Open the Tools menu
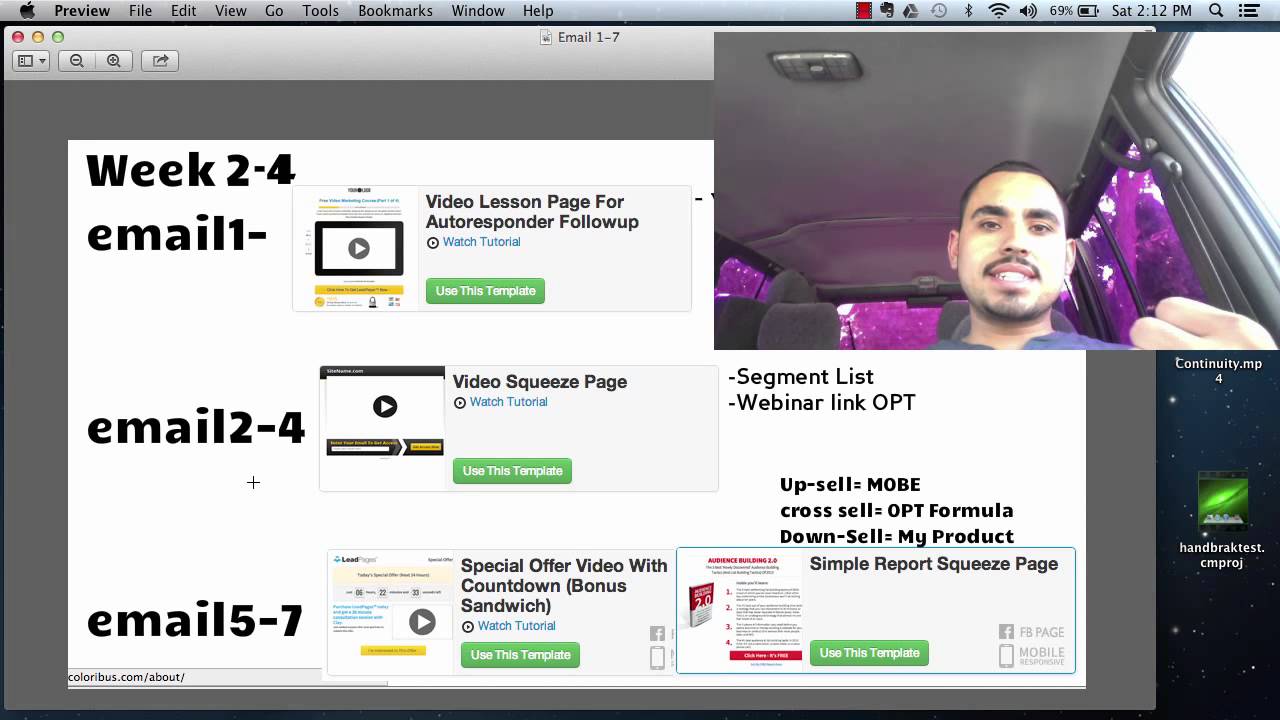Screen dimensions: 1280x720 320,11
